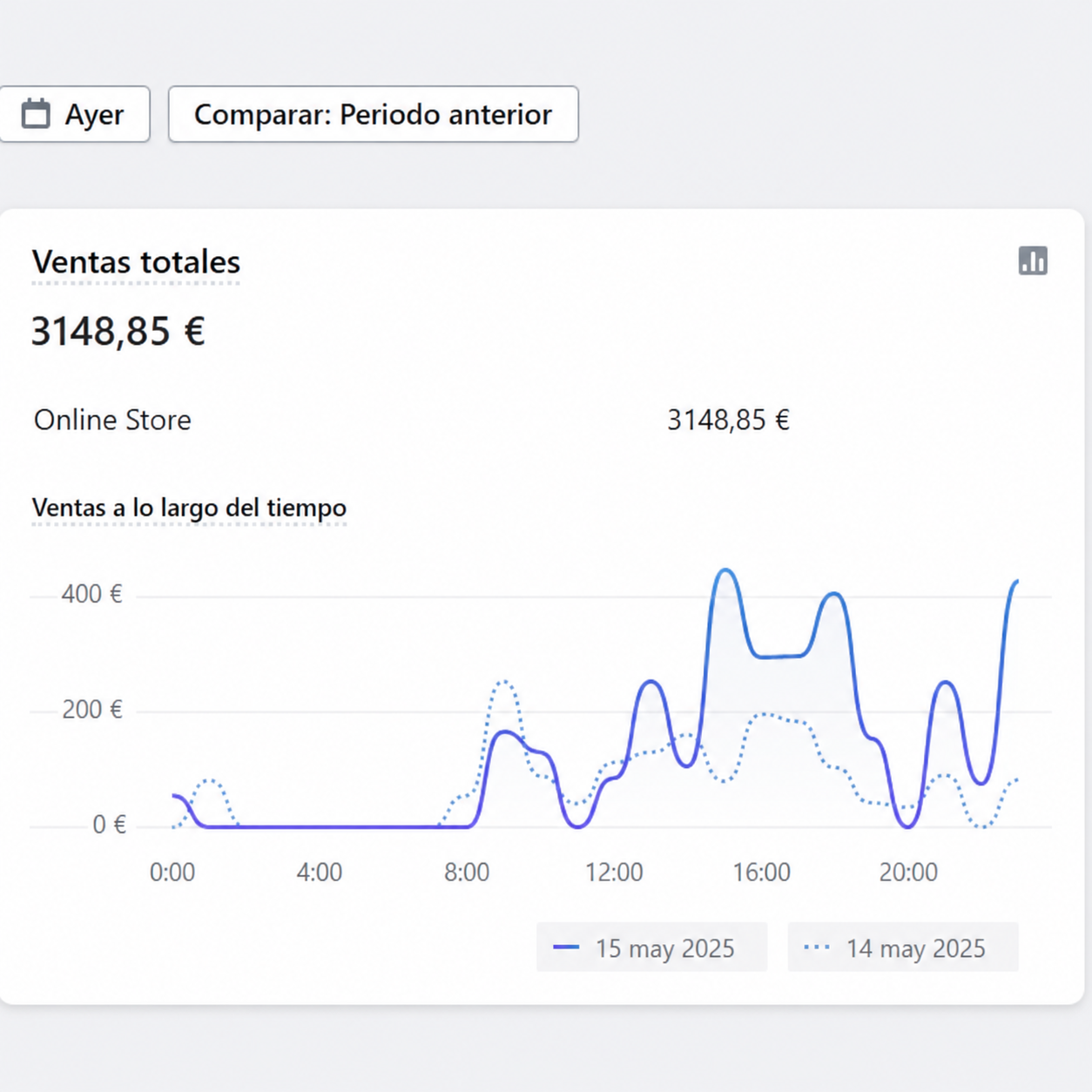Click Ventas a lo largo del tiempo label
Viewport: 1092px width, 1092px height.
[189, 508]
